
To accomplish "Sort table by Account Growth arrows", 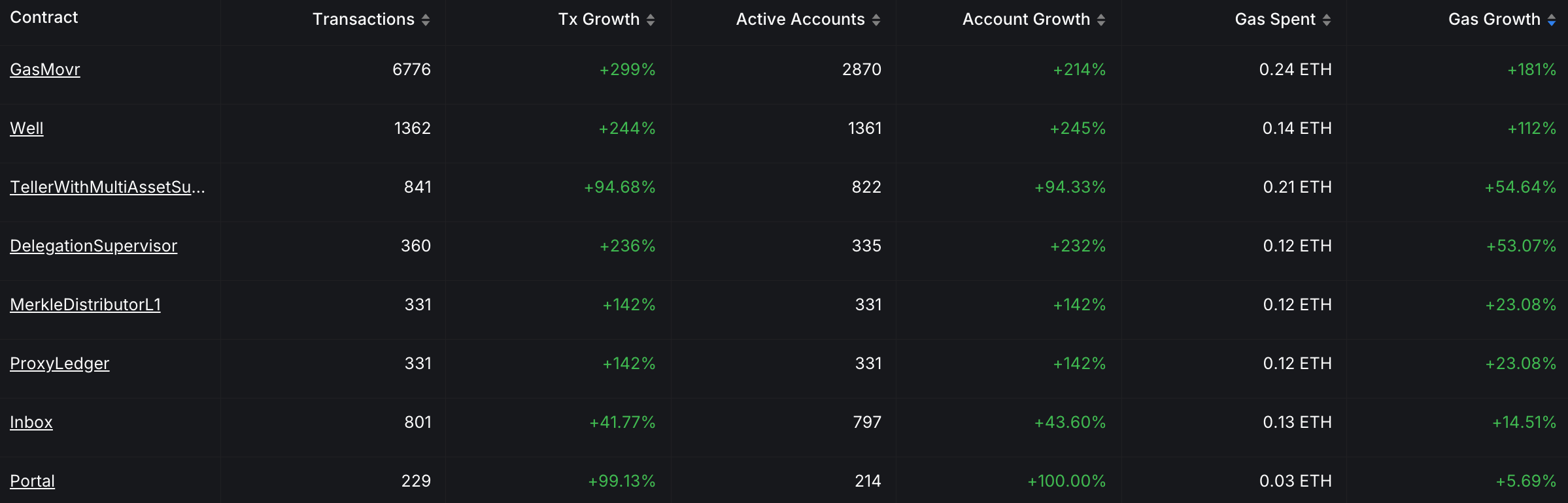I will click(1101, 20).
